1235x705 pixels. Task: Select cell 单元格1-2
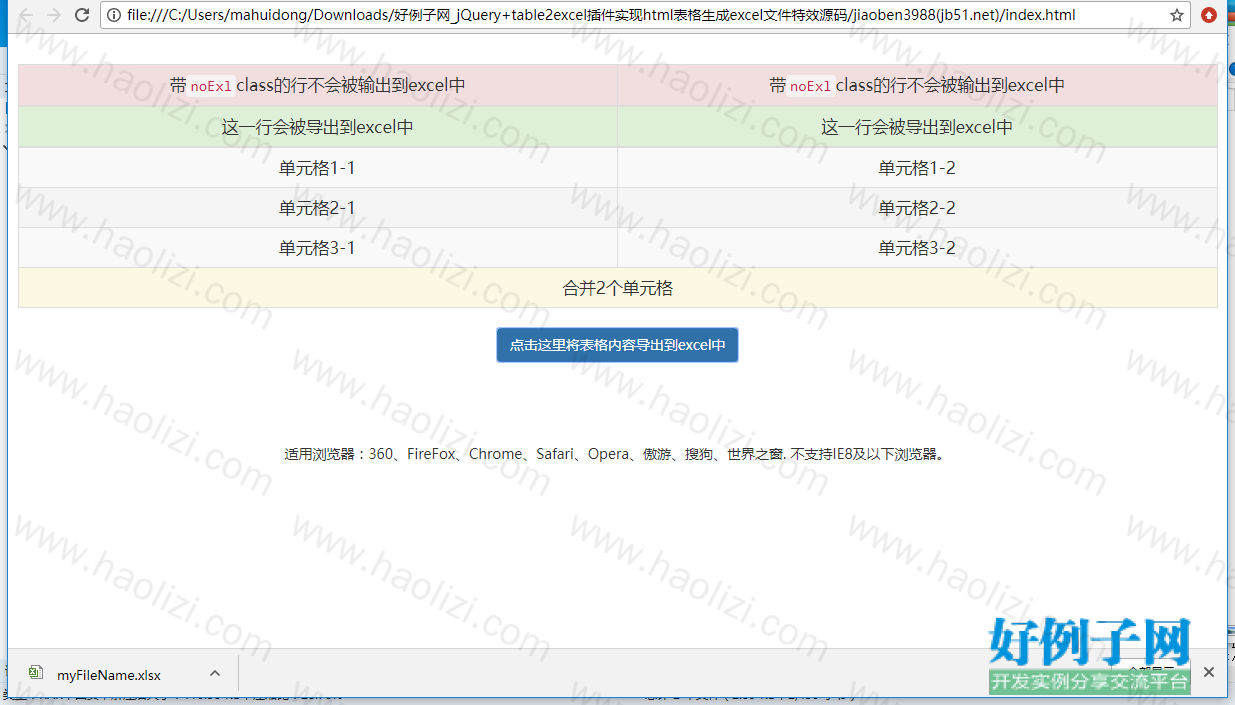point(917,168)
